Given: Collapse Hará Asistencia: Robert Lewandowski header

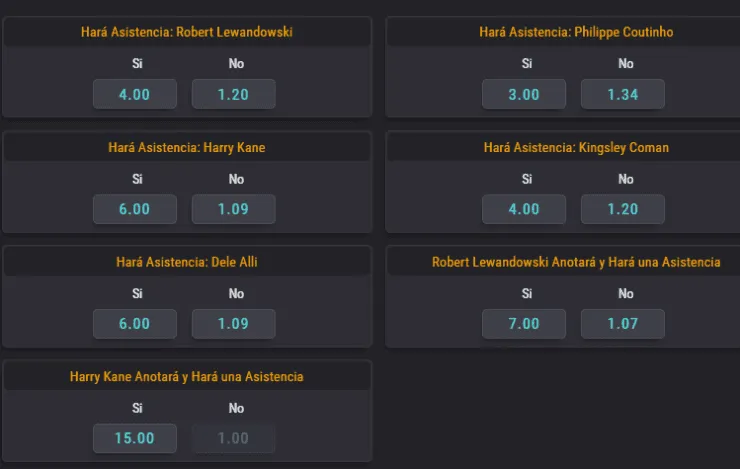Looking at the screenshot, I should click(187, 32).
